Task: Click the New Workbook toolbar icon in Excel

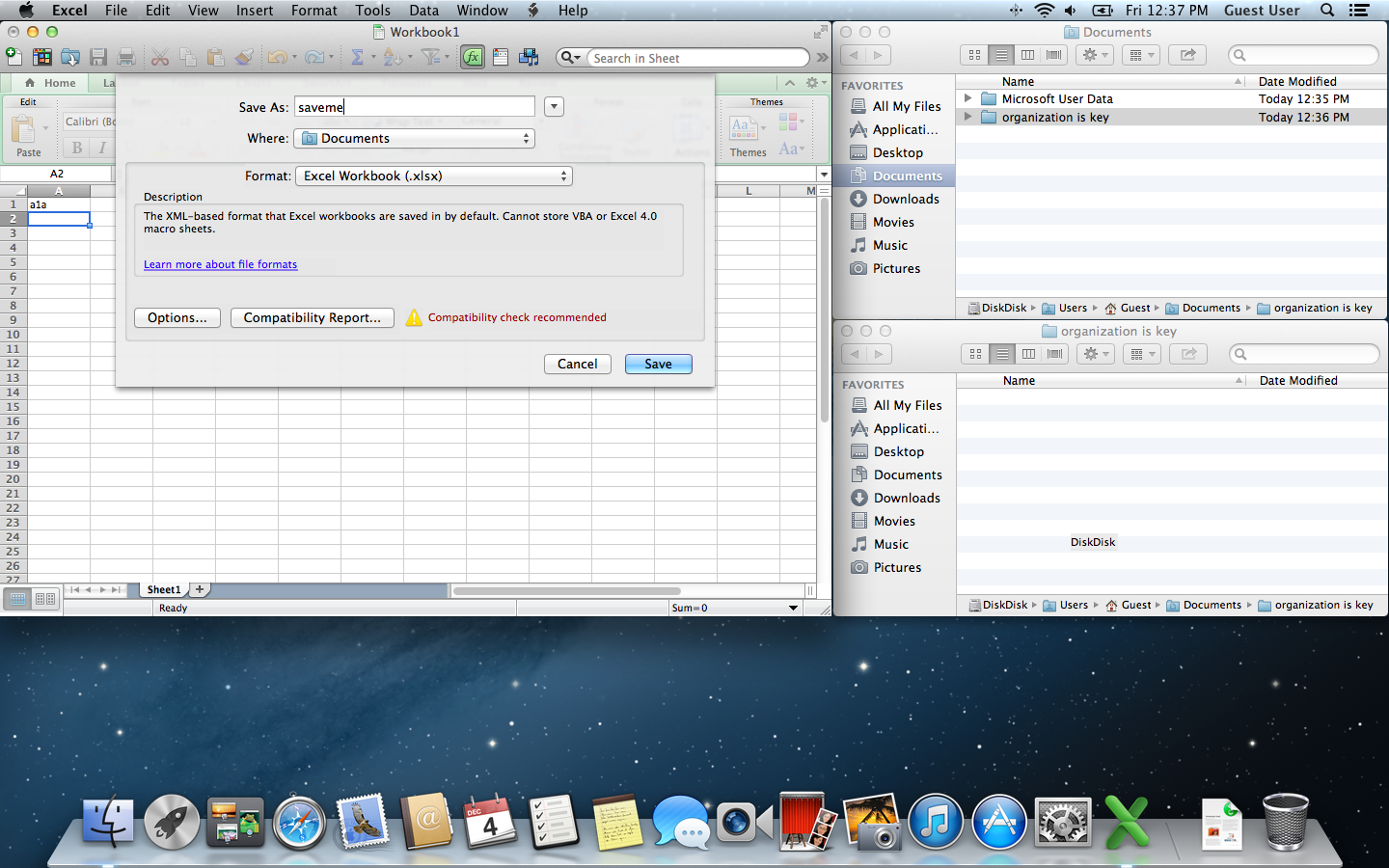Action: [x=14, y=58]
